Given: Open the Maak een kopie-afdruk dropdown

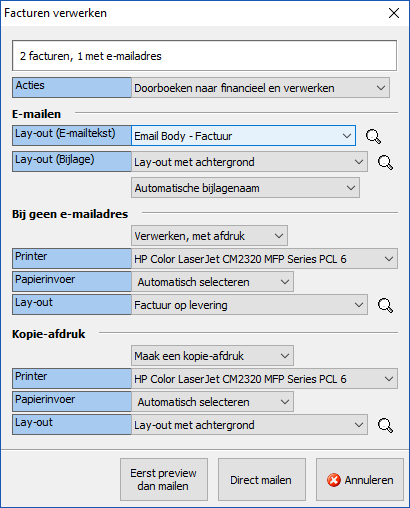Looking at the screenshot, I should coord(212,356).
